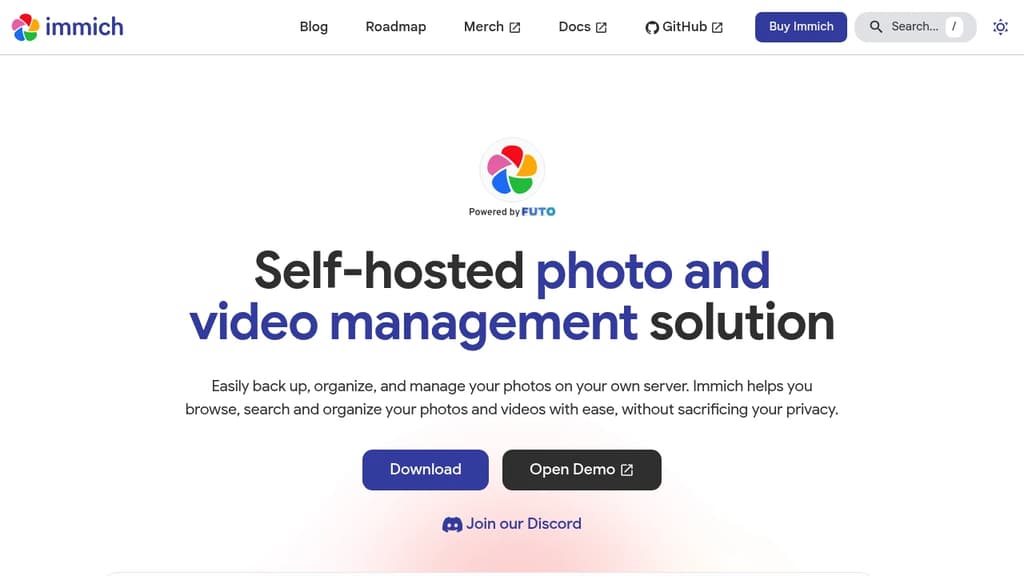The height and width of the screenshot is (576, 1024).
Task: Click the 'Easily back up, organize' paragraph line
Action: tap(511, 386)
